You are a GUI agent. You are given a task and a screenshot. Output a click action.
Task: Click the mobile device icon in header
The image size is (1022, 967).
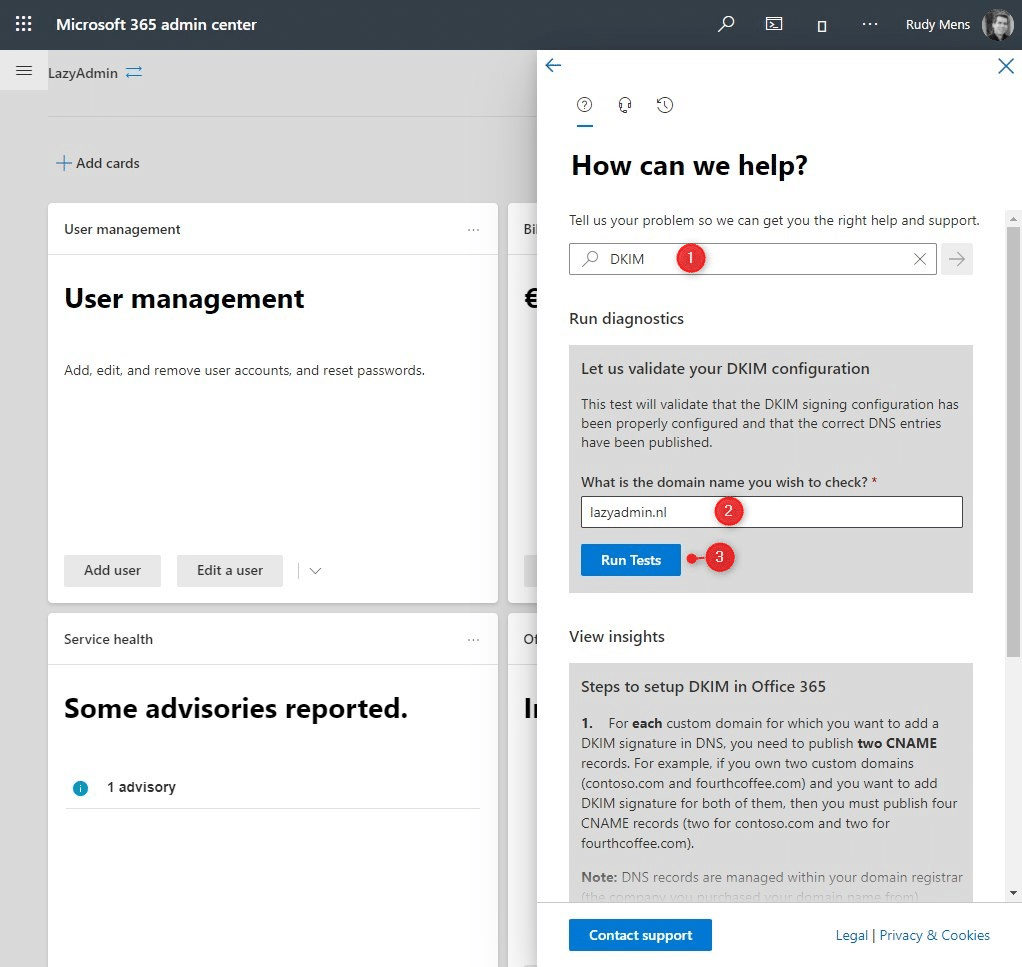click(x=822, y=25)
